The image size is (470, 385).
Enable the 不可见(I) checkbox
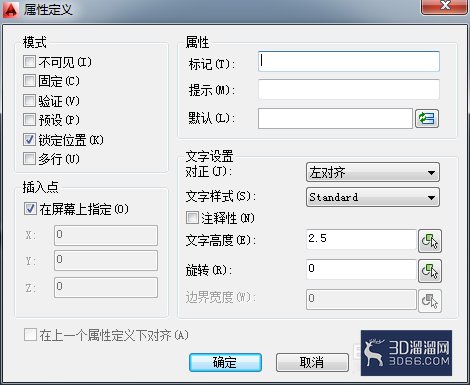pyautogui.click(x=29, y=62)
